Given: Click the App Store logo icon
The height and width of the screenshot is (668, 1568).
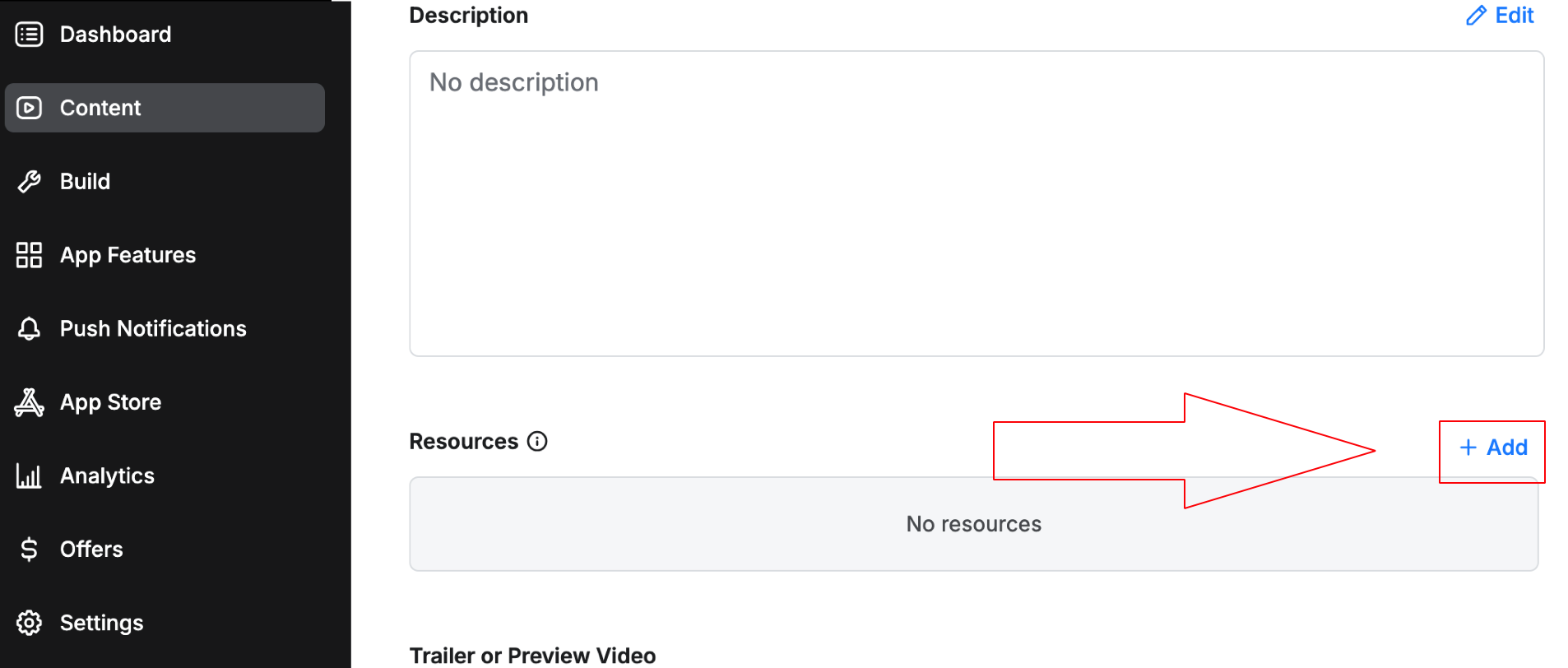Looking at the screenshot, I should click(30, 402).
